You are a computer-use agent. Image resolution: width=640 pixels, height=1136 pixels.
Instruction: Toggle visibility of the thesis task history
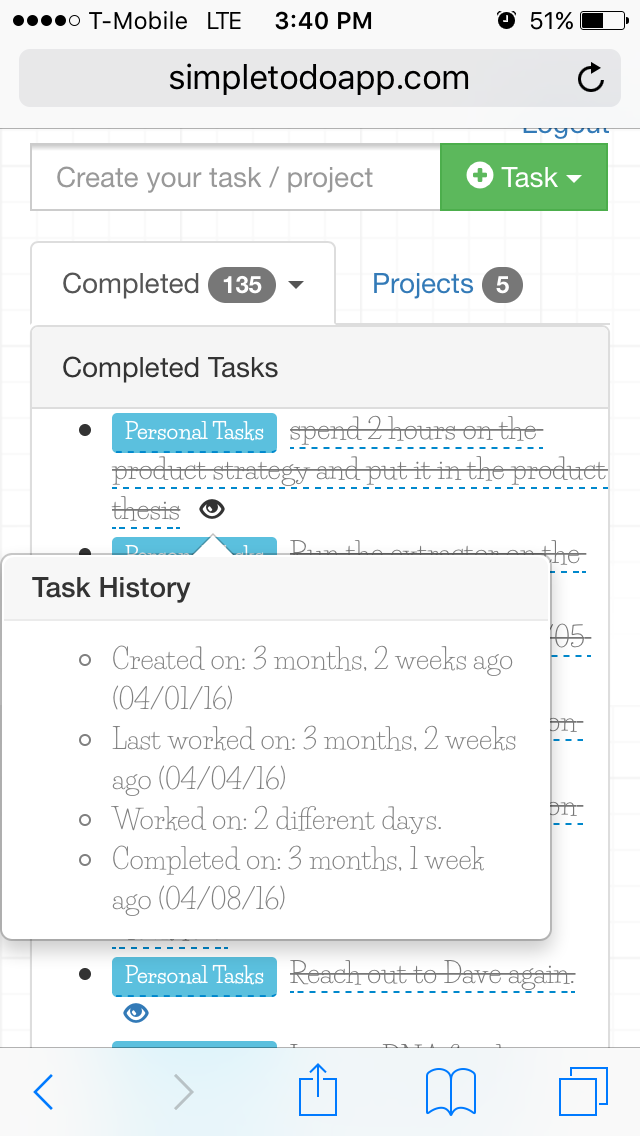point(210,509)
